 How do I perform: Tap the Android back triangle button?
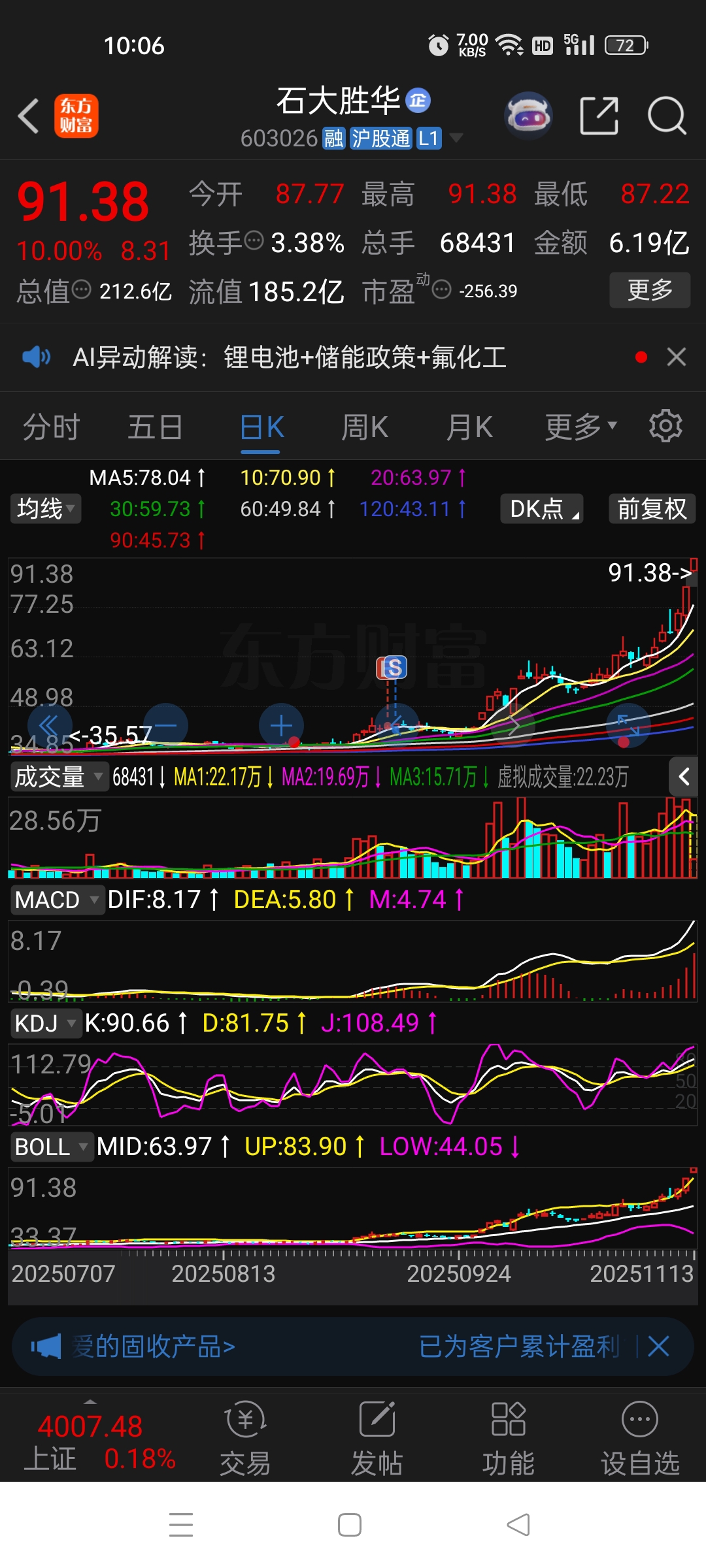(518, 1525)
